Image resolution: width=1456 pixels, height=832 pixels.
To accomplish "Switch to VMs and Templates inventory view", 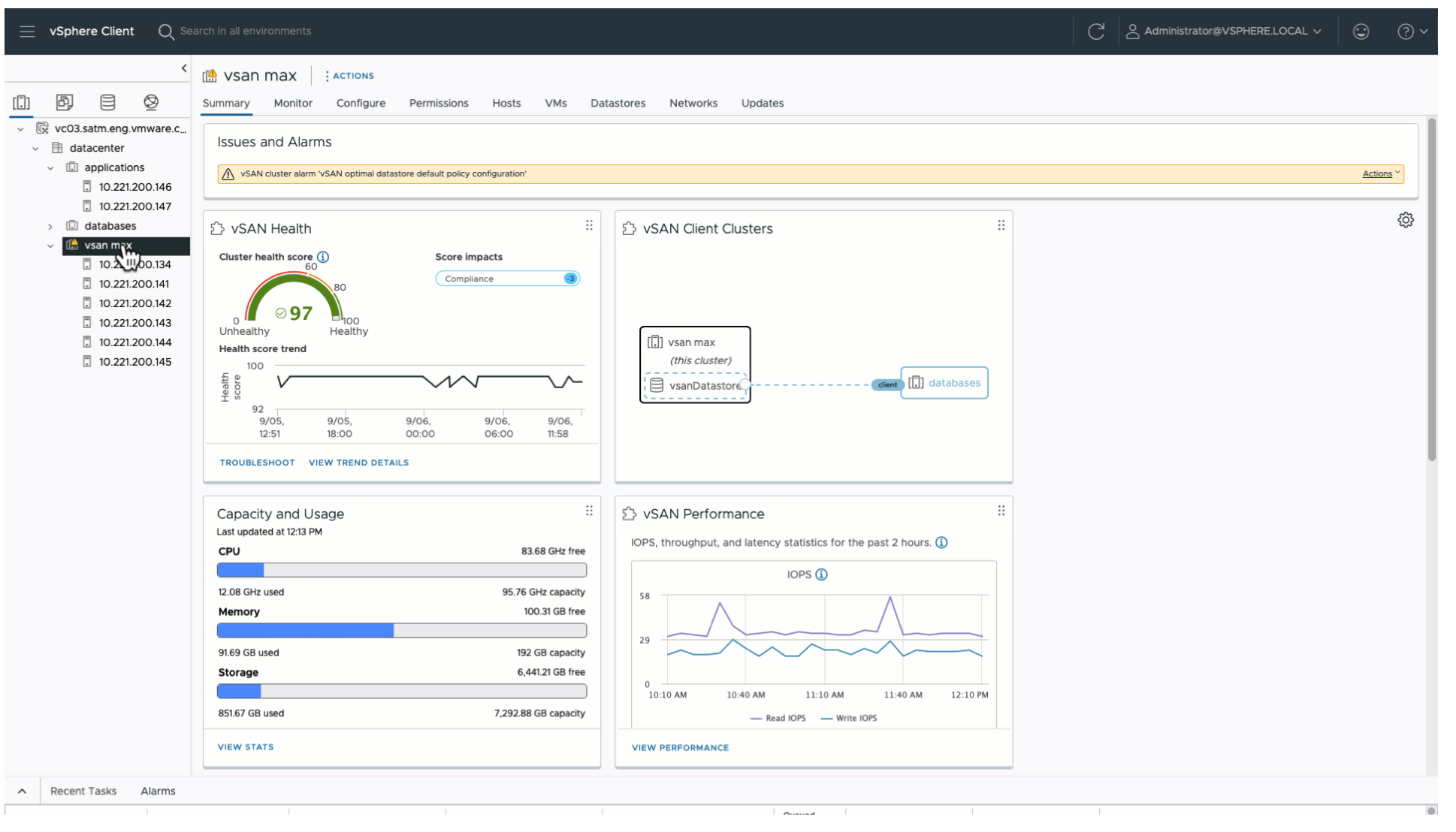I will point(65,102).
